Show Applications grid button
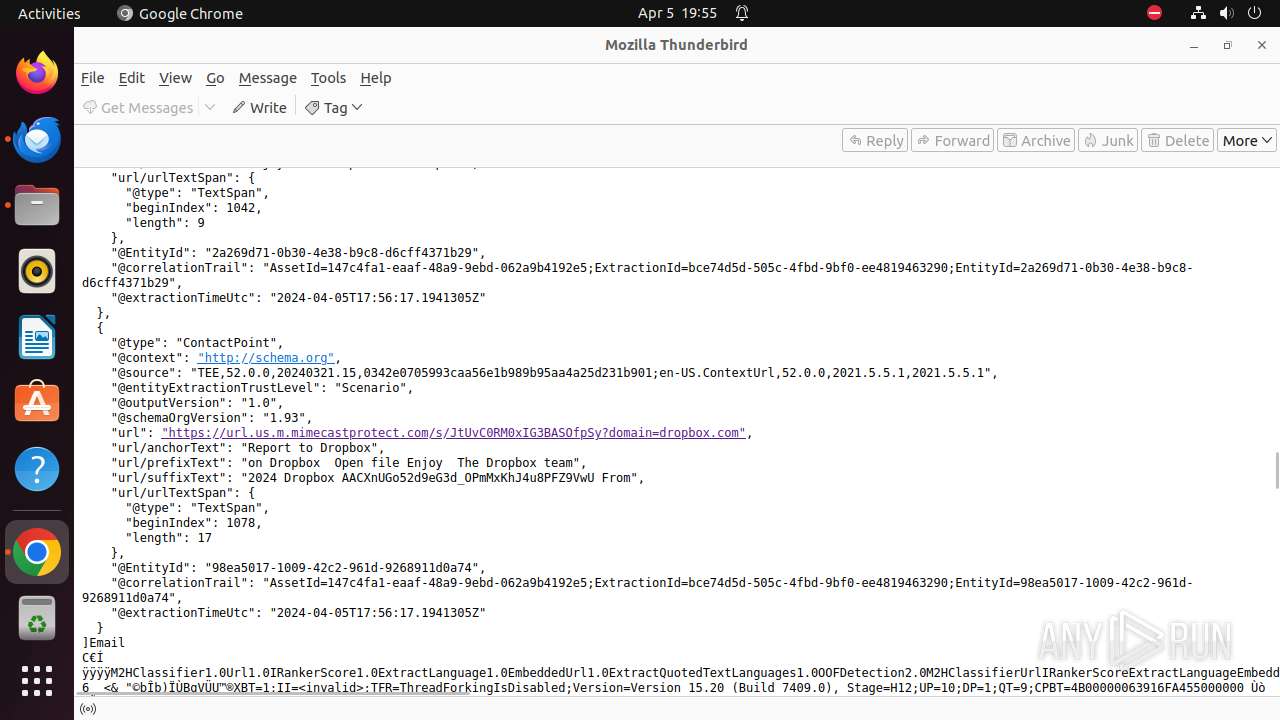 tap(37, 681)
